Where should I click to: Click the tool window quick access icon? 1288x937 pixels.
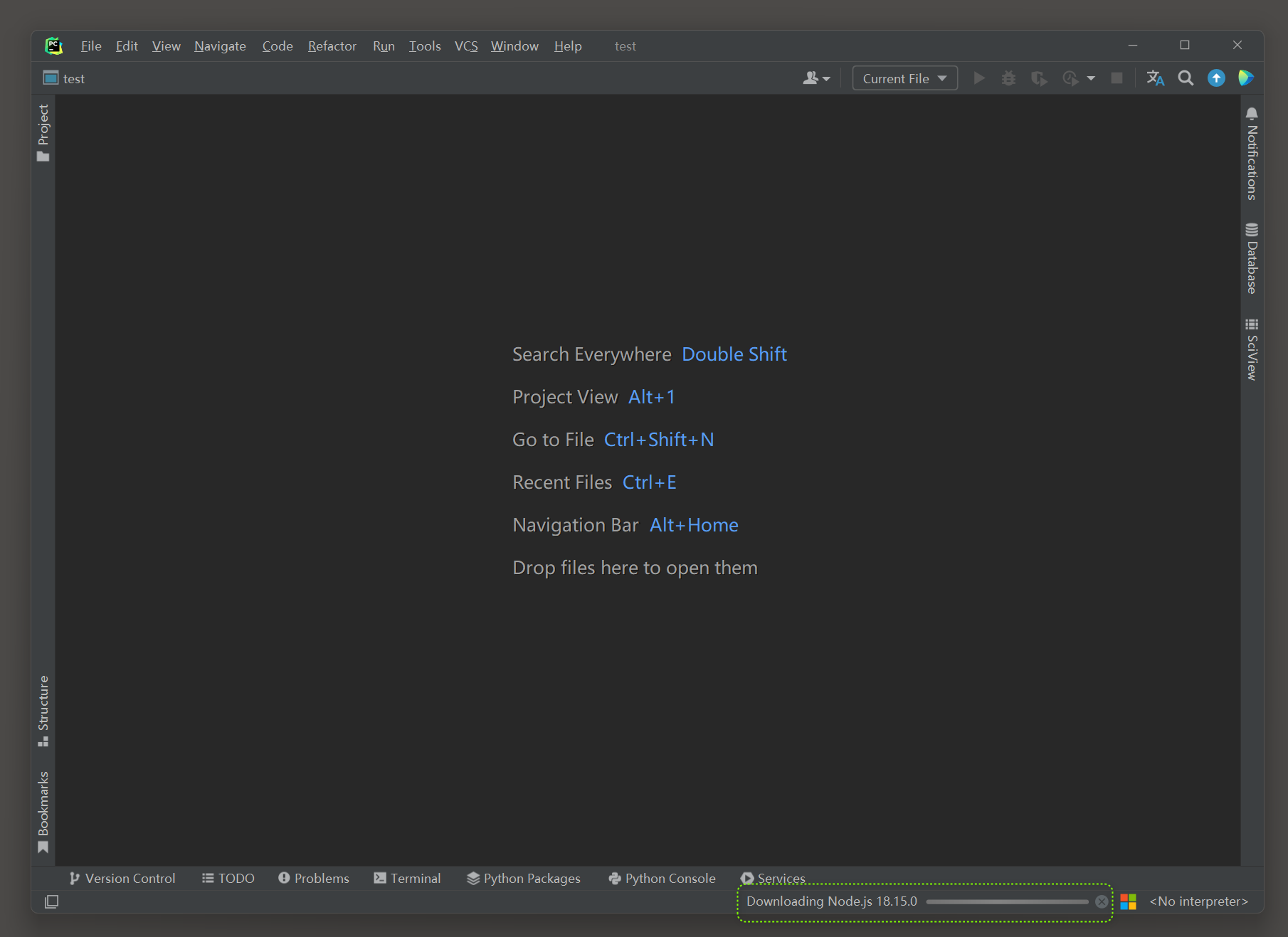[51, 901]
